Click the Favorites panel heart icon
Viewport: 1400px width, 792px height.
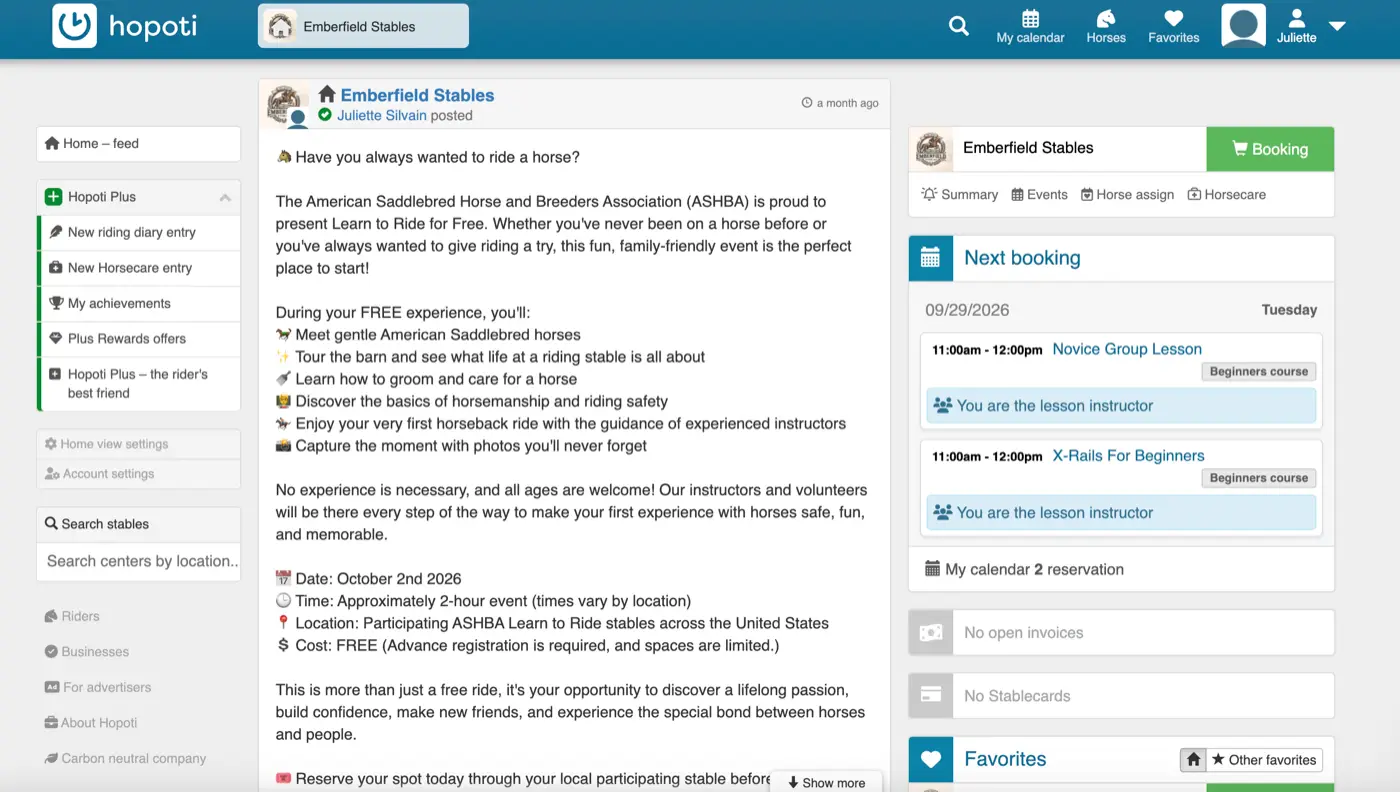931,760
